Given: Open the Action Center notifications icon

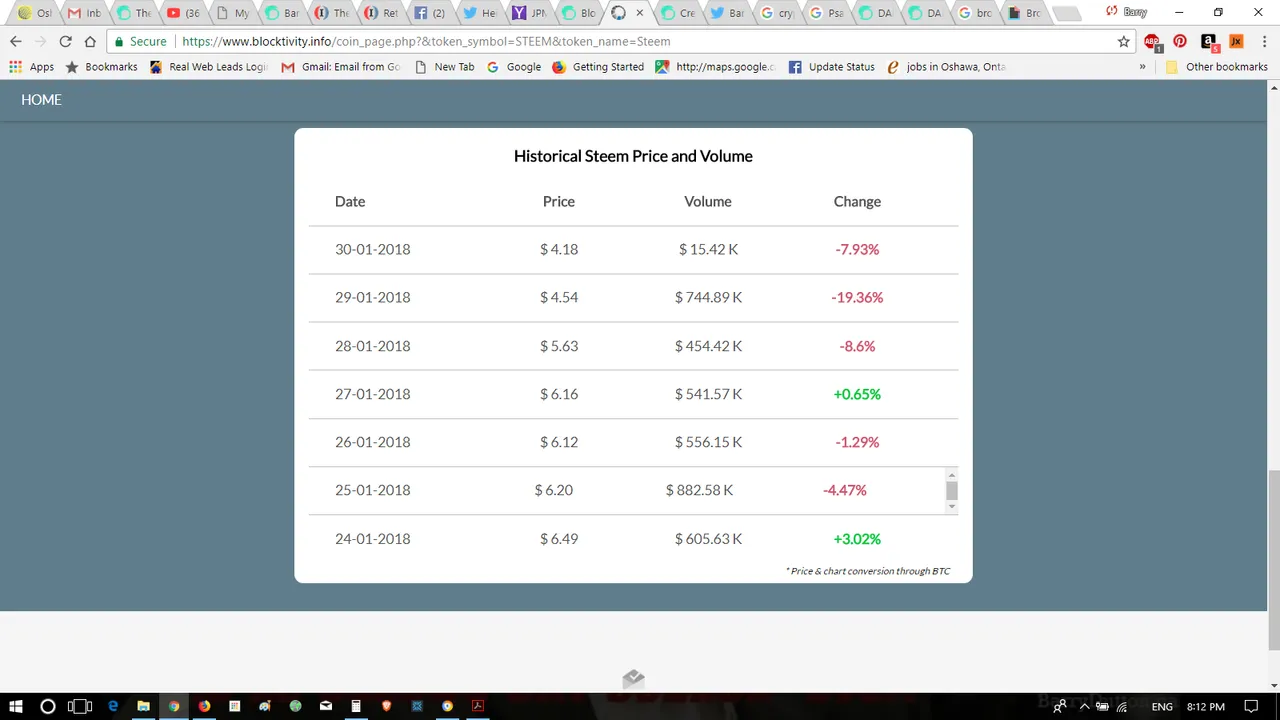Looking at the screenshot, I should point(1251,706).
